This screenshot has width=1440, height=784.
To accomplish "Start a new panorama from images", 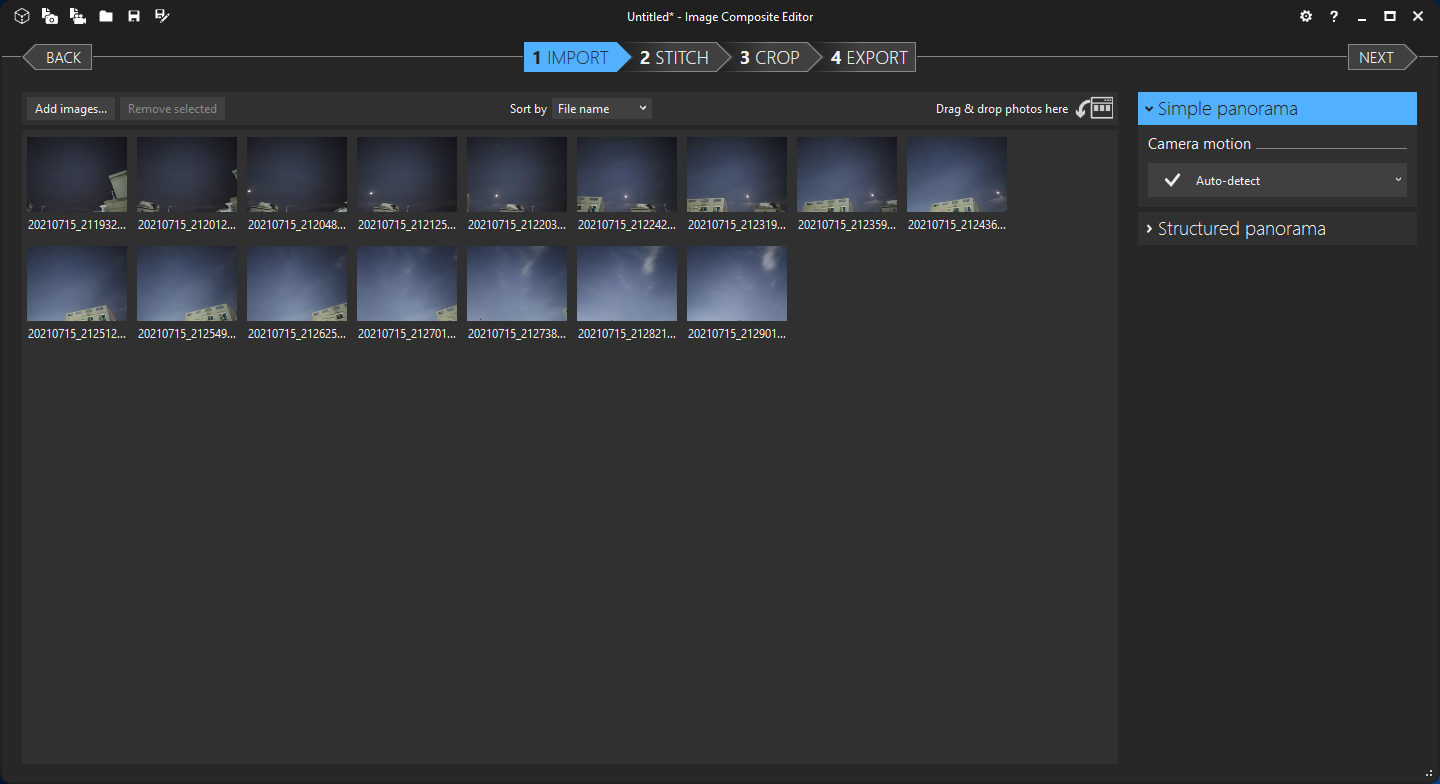I will click(x=49, y=16).
